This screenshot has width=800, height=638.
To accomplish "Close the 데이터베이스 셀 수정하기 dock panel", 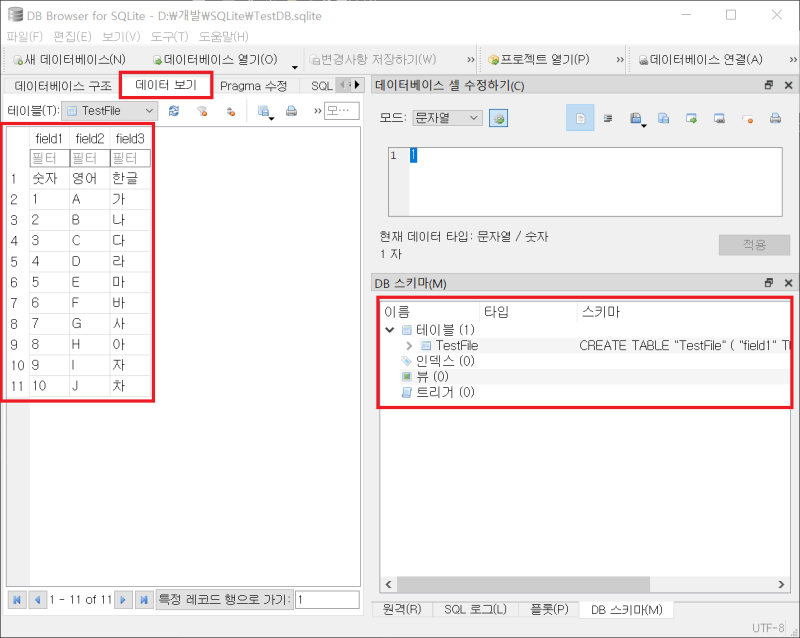I will click(x=788, y=85).
